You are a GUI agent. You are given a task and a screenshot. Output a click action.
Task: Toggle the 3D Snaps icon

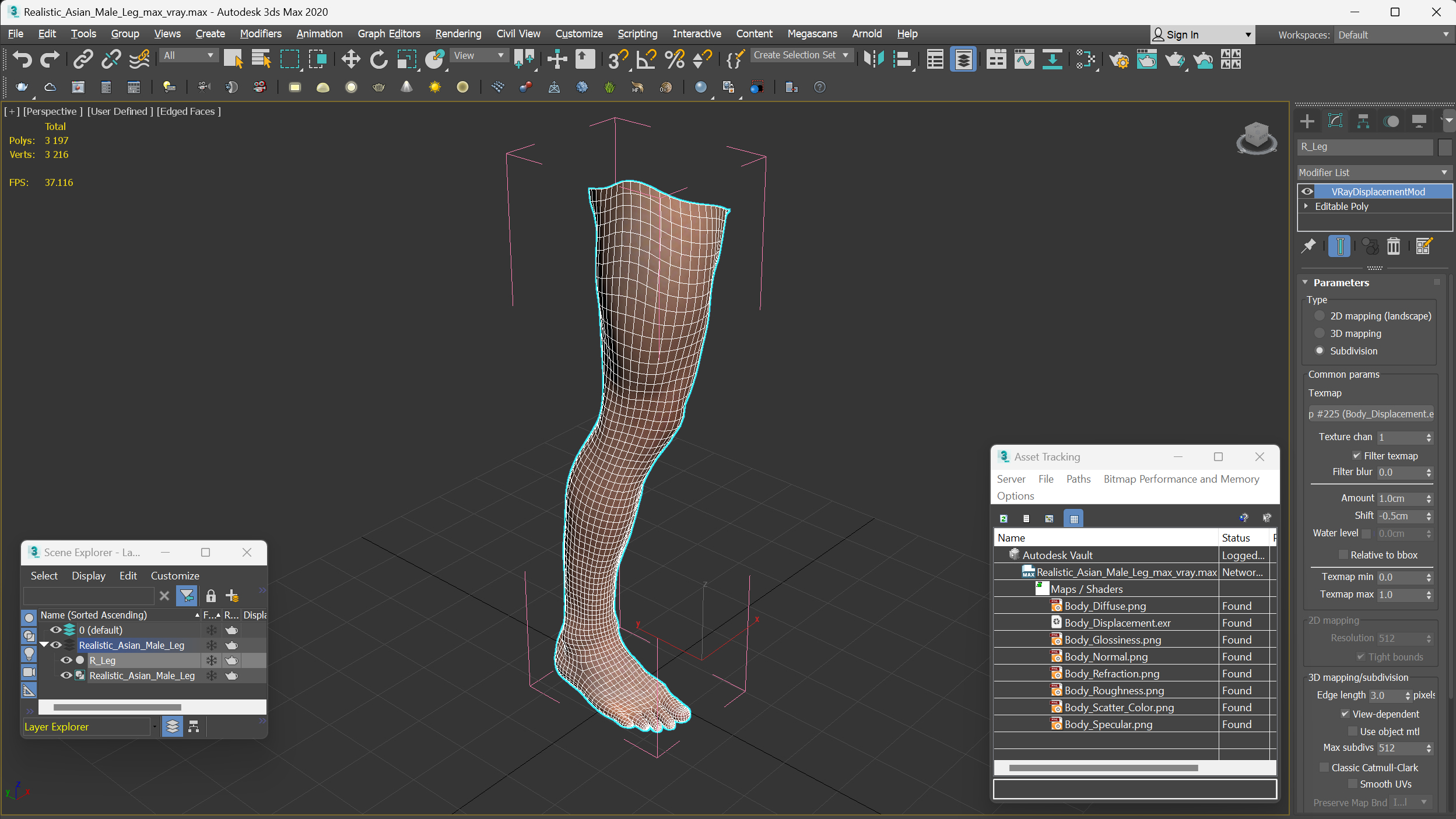pyautogui.click(x=618, y=59)
